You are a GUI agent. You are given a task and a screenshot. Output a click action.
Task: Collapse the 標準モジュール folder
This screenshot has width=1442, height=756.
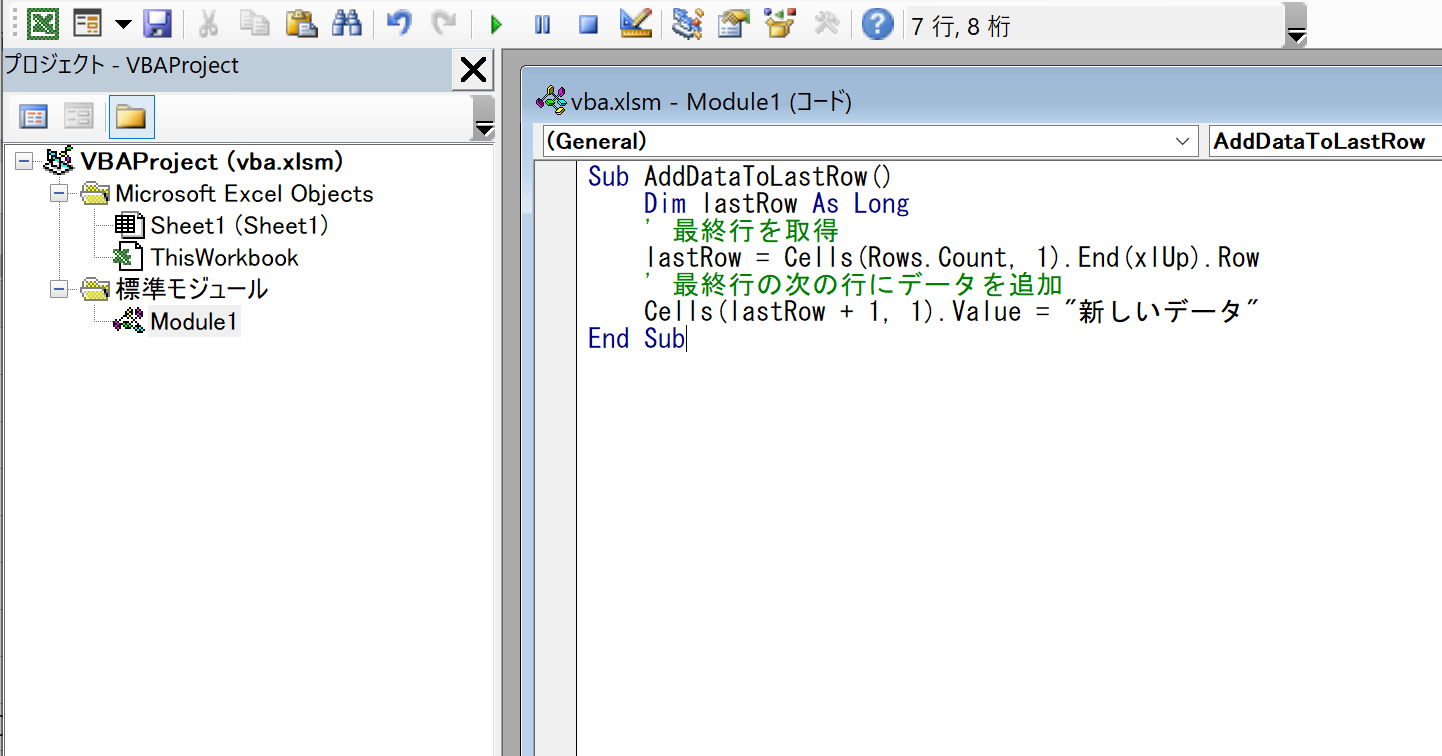pos(58,289)
